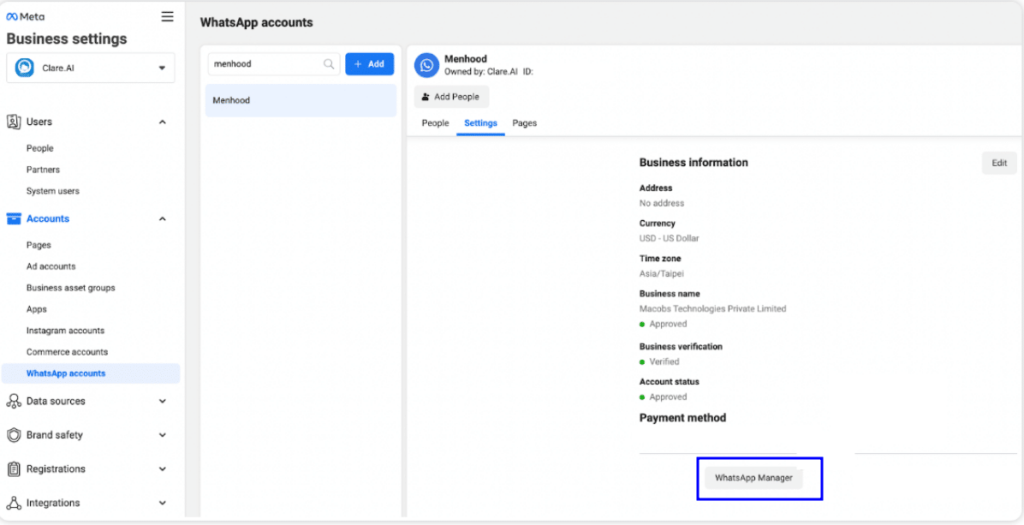Click the Brand safety shield icon
Image resolution: width=1024 pixels, height=525 pixels.
[14, 435]
